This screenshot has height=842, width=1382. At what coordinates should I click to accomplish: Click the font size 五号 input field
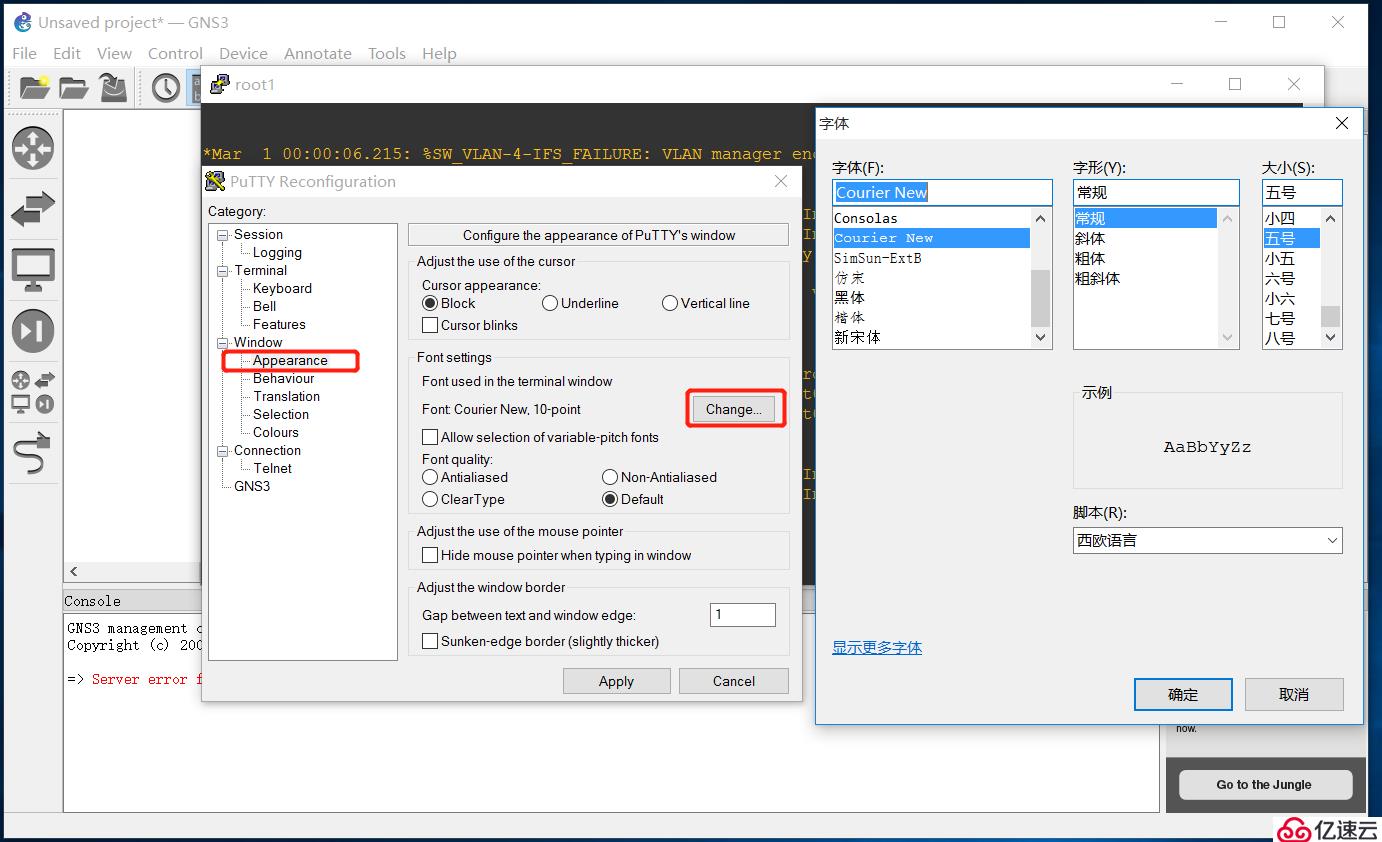coord(1302,192)
